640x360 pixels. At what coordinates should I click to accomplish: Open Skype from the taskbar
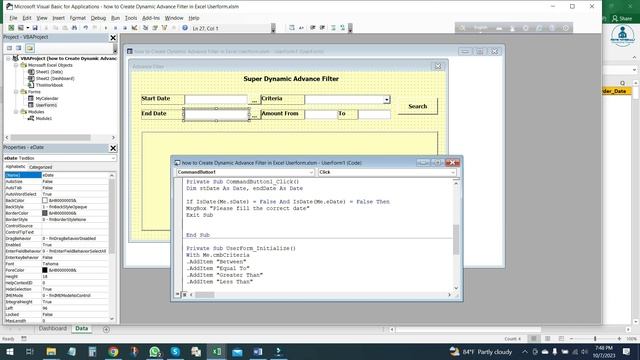(x=176, y=351)
